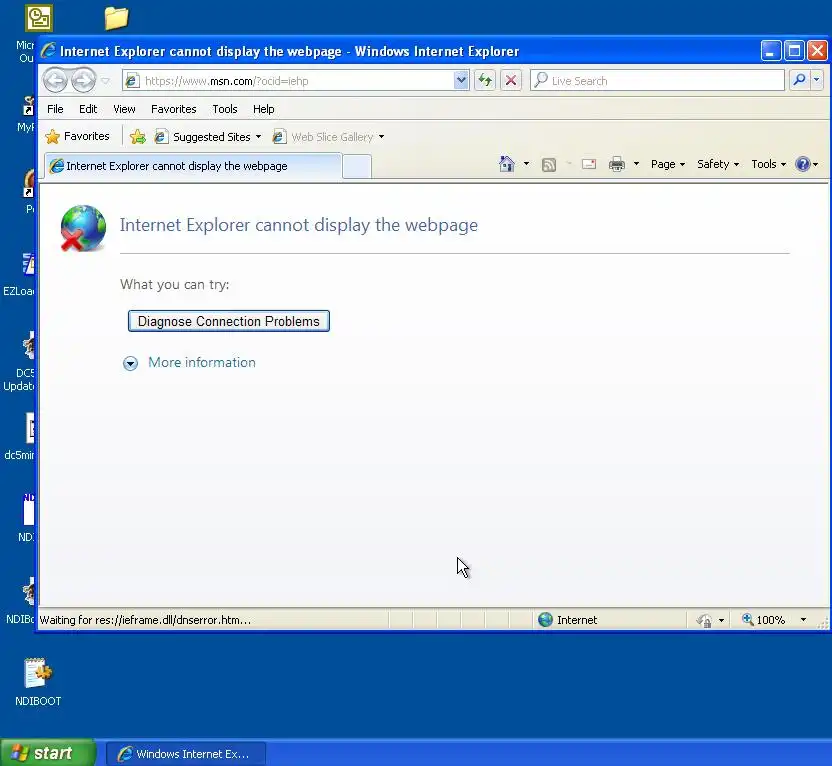Click the Internet zone globe status icon
This screenshot has width=832, height=766.
545,620
